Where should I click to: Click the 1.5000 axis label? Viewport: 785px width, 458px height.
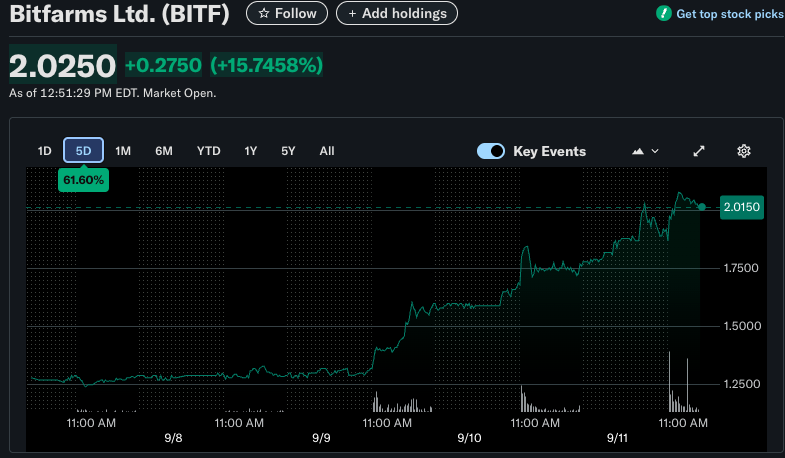(x=742, y=326)
